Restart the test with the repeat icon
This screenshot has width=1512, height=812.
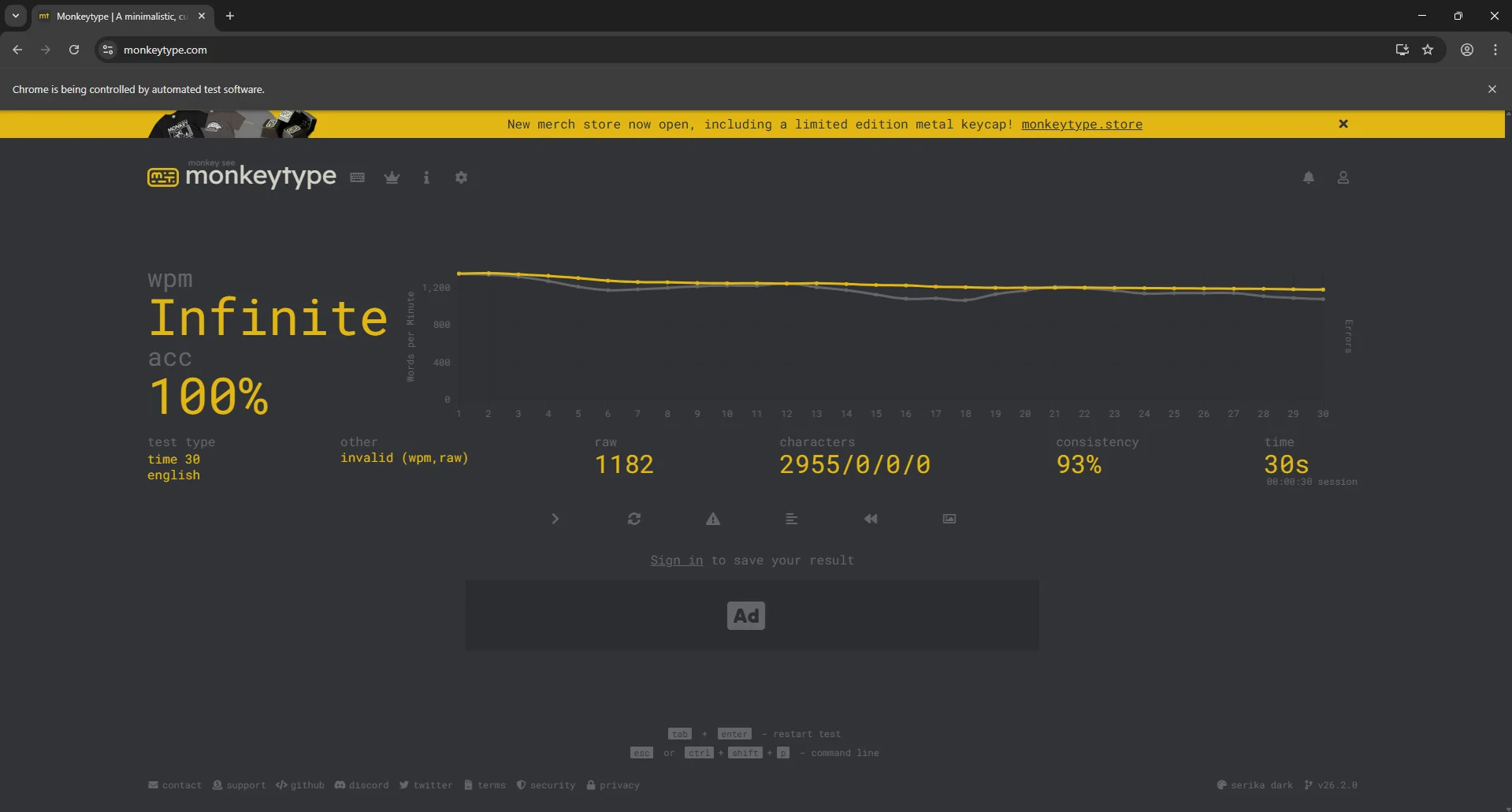tap(634, 519)
